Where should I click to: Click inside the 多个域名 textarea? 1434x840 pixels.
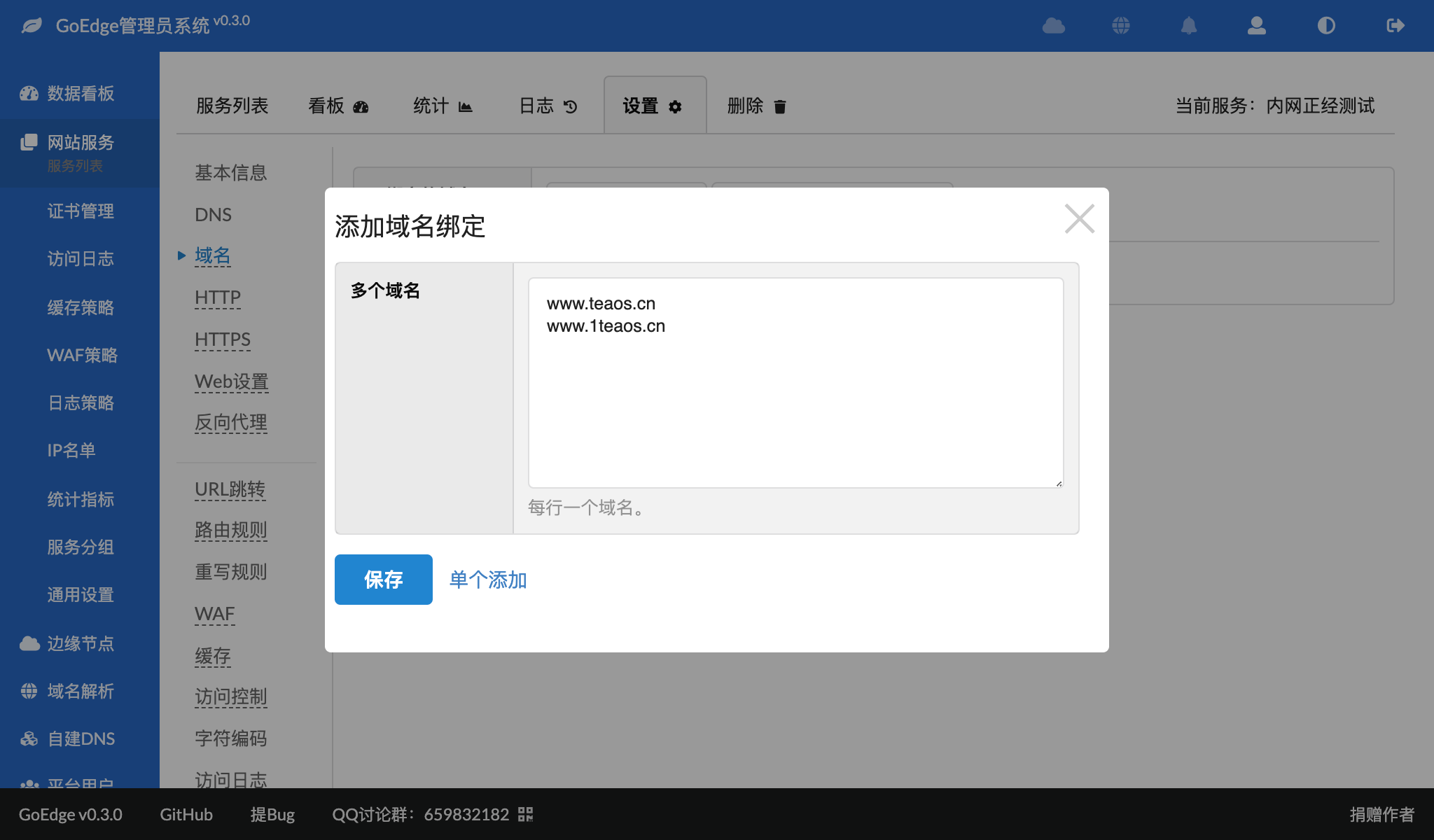pyautogui.click(x=796, y=383)
